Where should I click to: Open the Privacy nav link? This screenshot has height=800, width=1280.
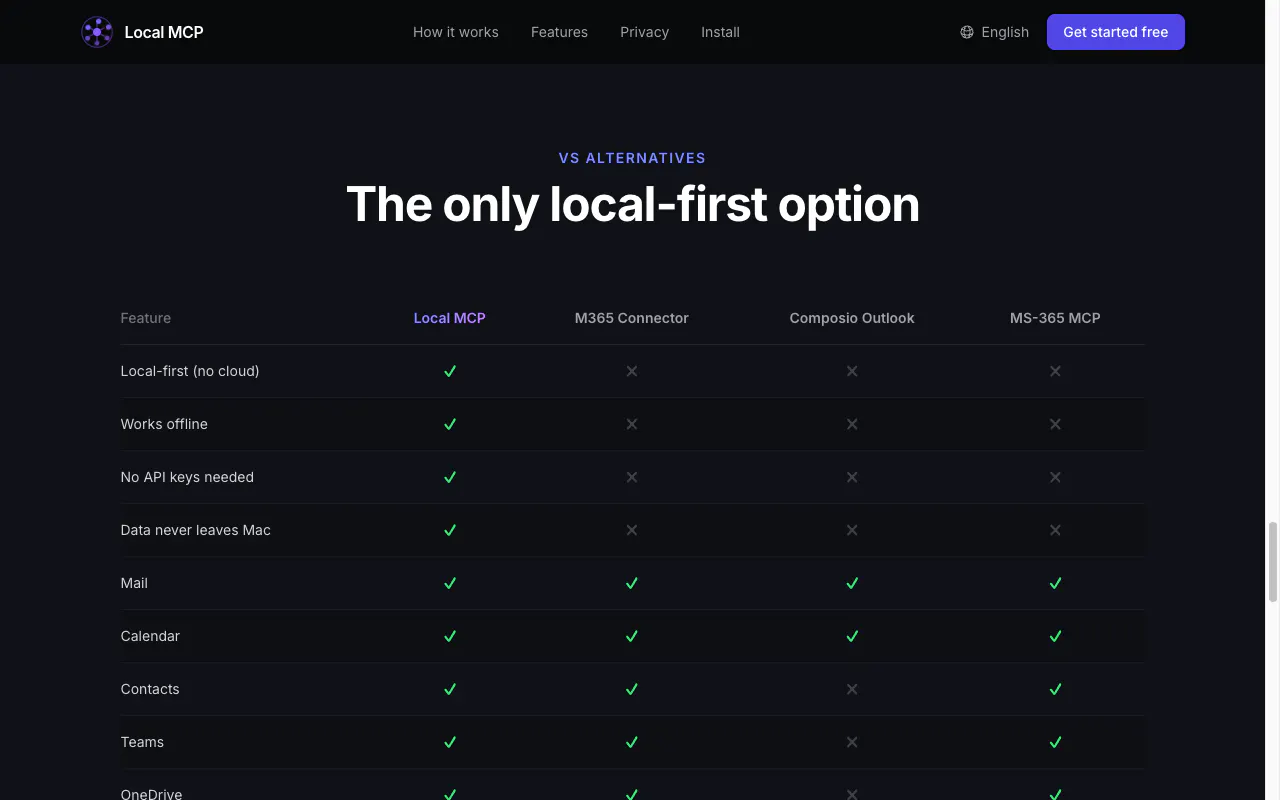pyautogui.click(x=644, y=32)
